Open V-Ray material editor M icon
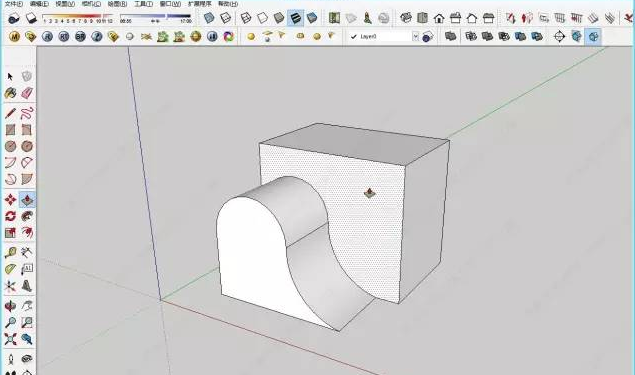The height and width of the screenshot is (375, 635). pos(14,37)
